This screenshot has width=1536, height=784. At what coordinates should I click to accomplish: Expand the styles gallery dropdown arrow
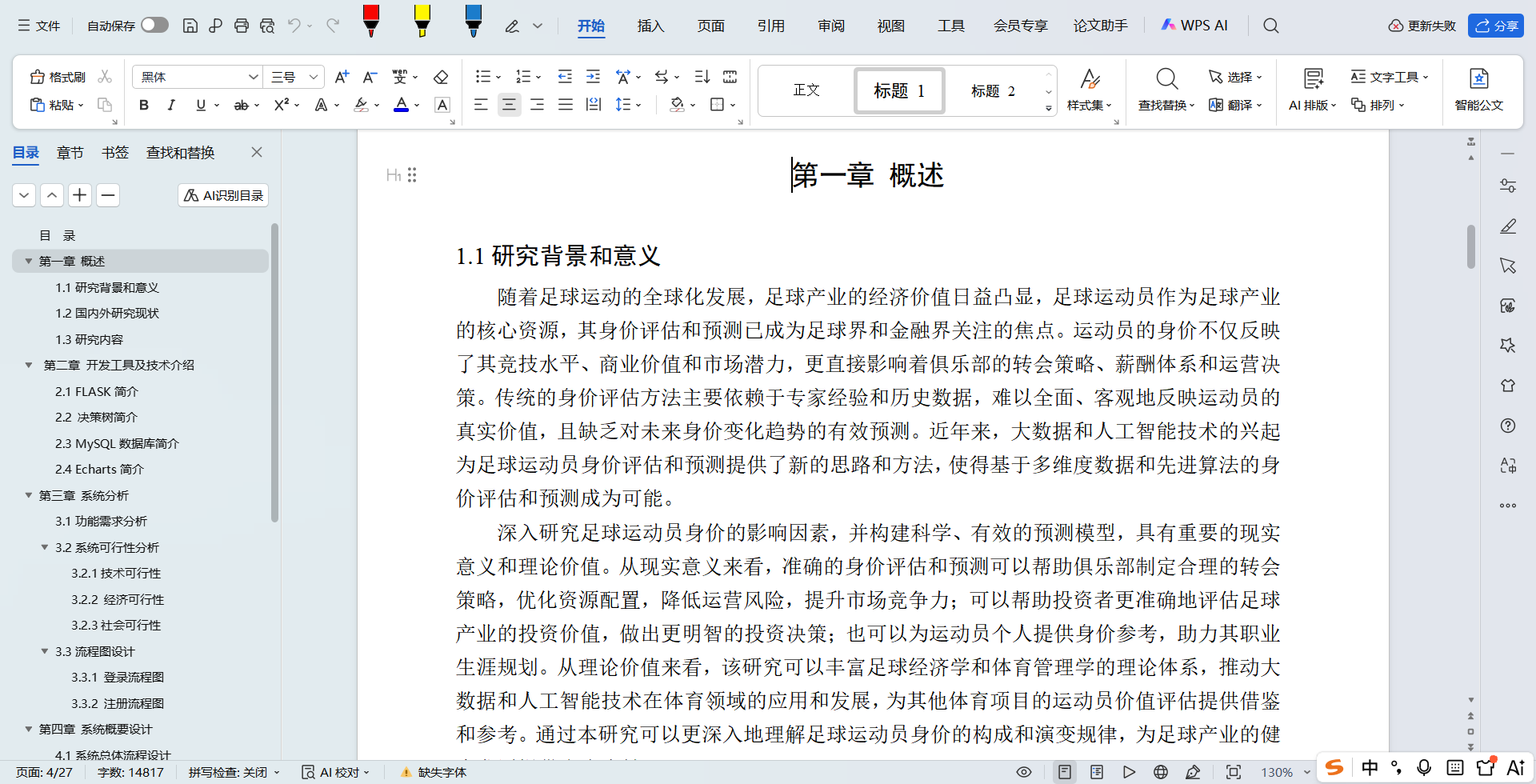1048,108
